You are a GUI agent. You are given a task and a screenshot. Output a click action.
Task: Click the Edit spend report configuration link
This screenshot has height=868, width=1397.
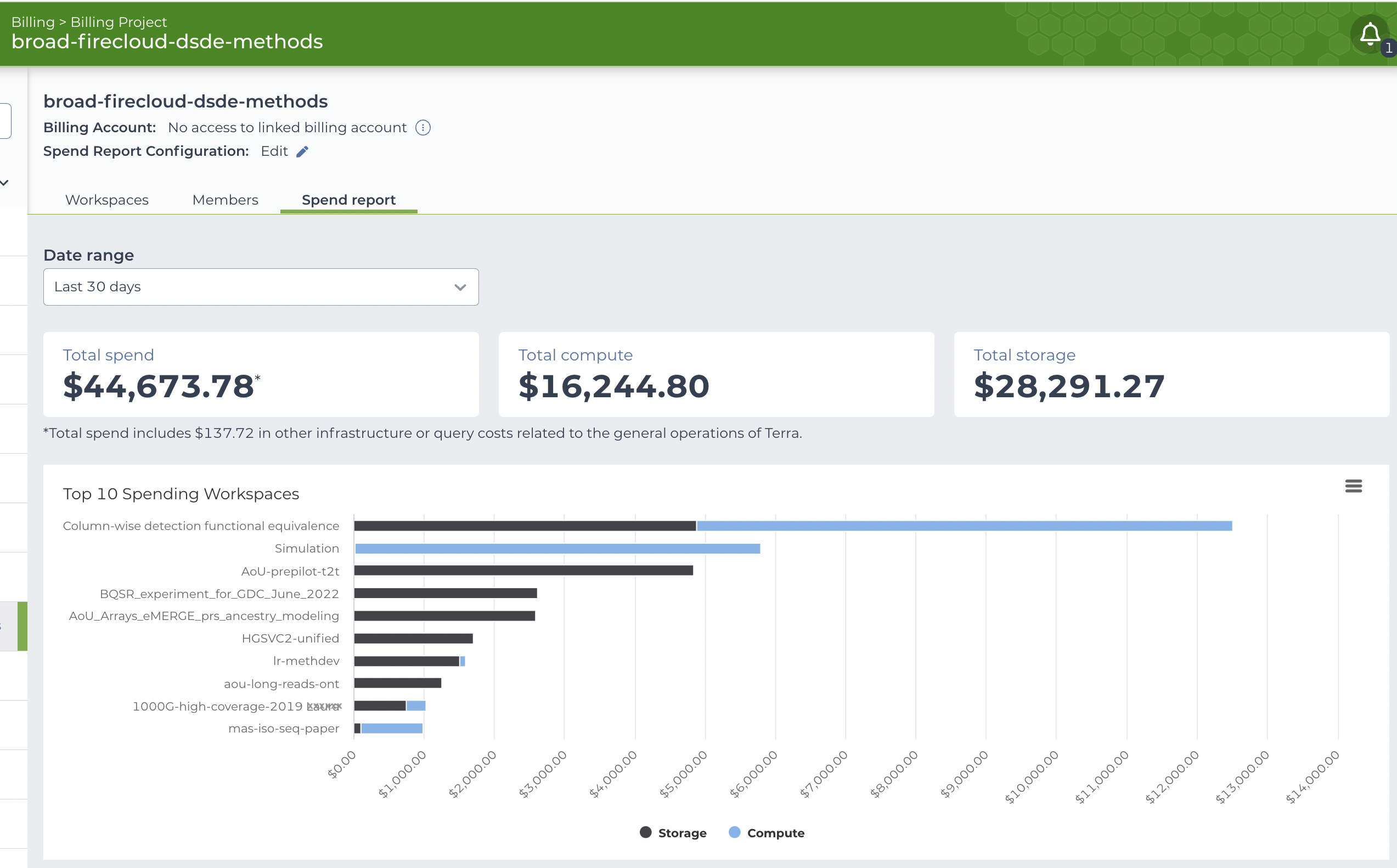pos(274,151)
